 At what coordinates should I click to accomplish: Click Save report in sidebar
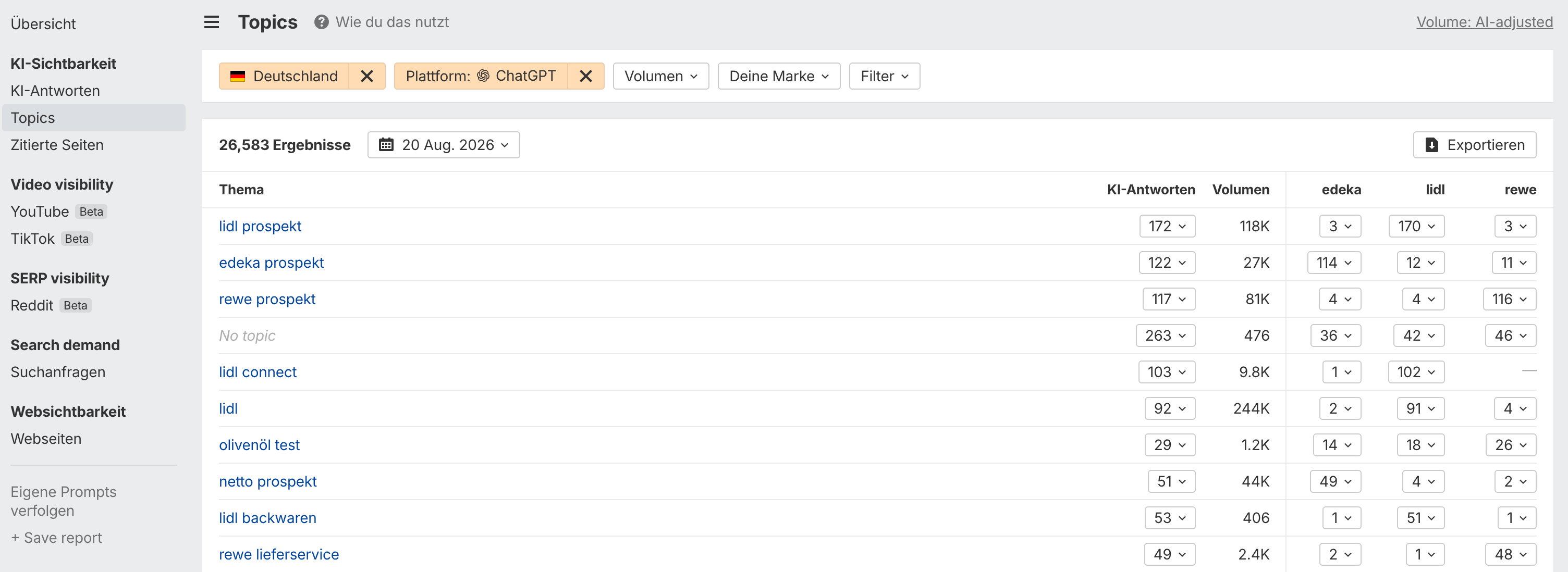pos(56,539)
